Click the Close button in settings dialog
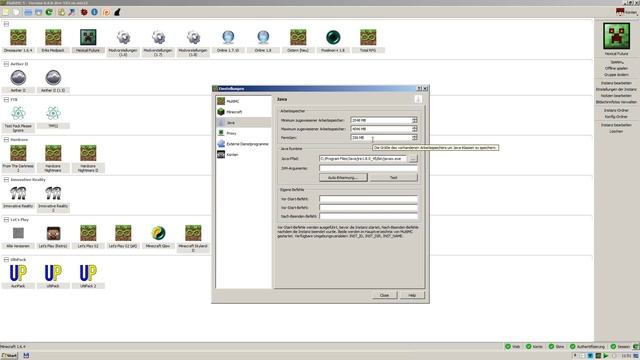Viewport: 640px width, 360px height. point(384,295)
